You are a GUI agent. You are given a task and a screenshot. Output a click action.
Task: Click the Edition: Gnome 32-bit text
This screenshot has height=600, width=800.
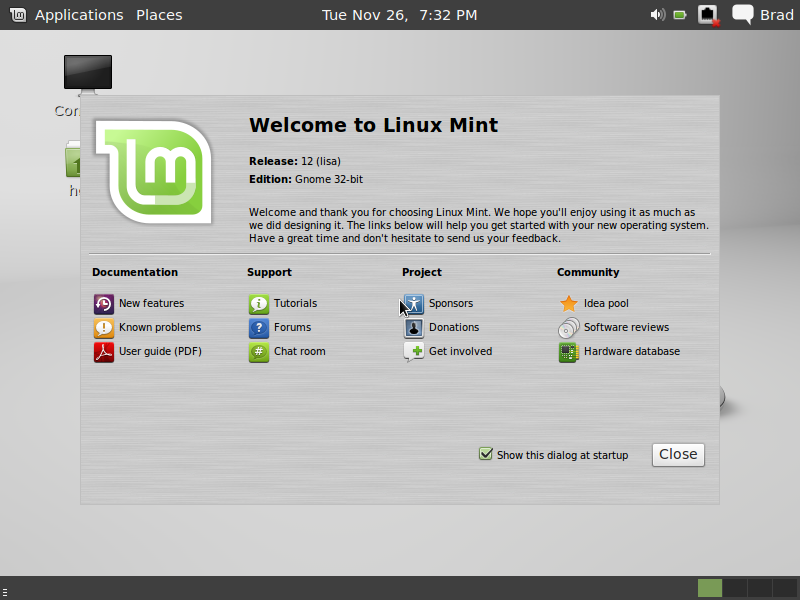306,179
